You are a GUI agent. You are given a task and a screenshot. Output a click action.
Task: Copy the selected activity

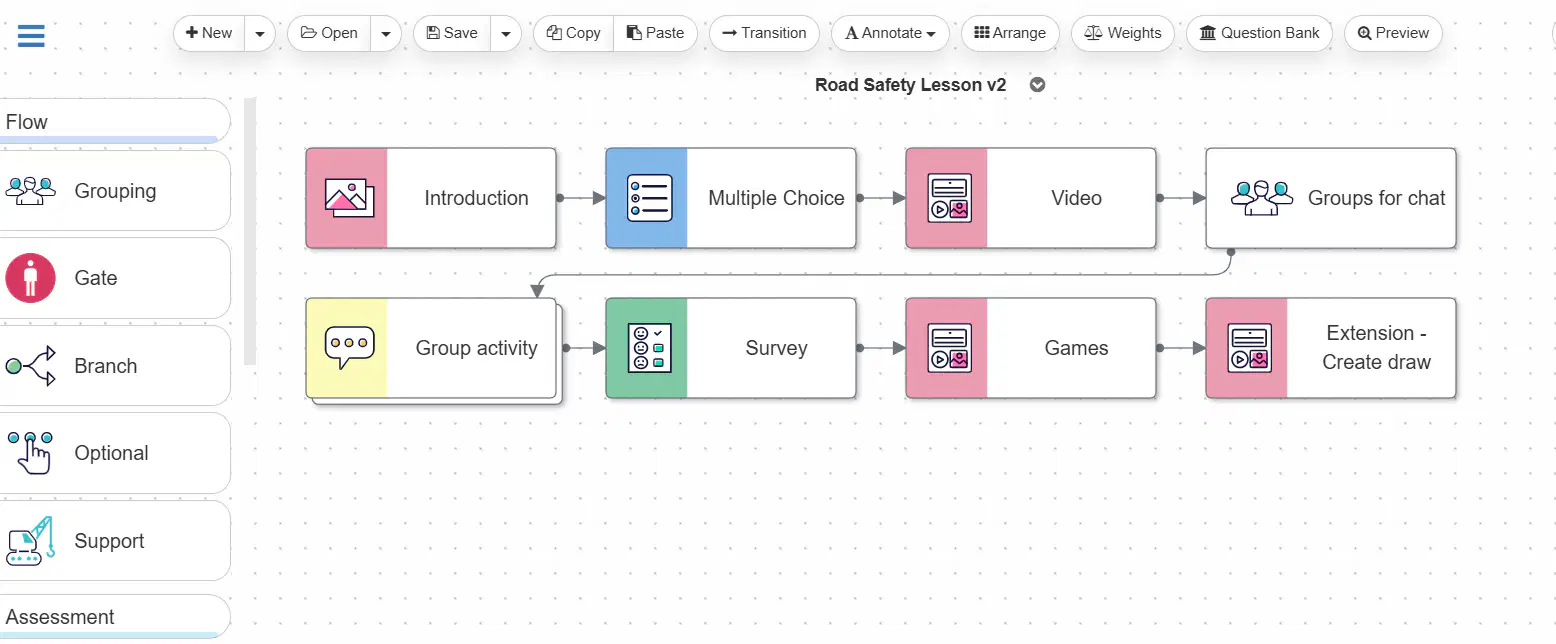tap(574, 33)
